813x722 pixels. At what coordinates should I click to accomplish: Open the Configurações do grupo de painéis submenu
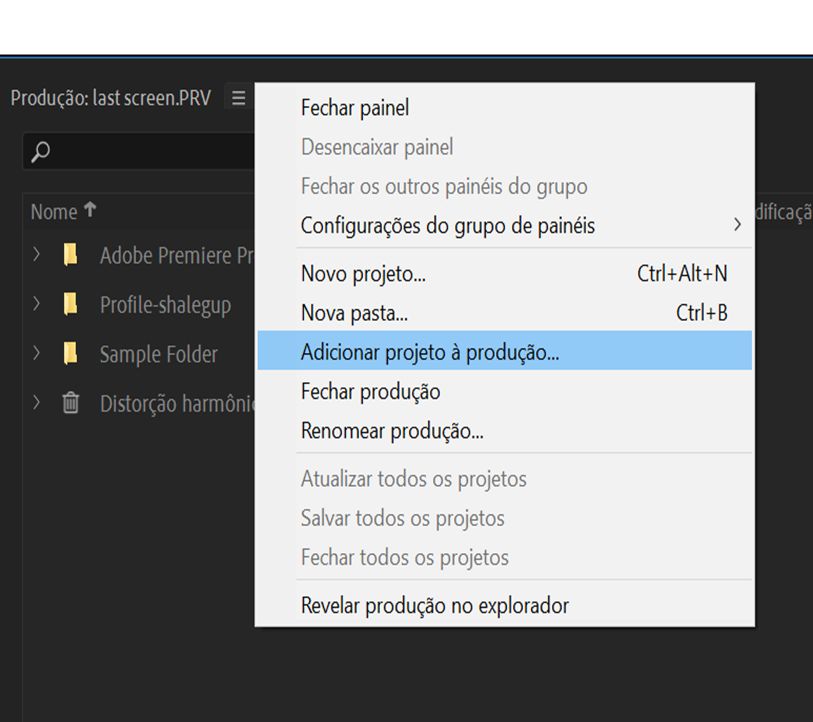[x=447, y=225]
